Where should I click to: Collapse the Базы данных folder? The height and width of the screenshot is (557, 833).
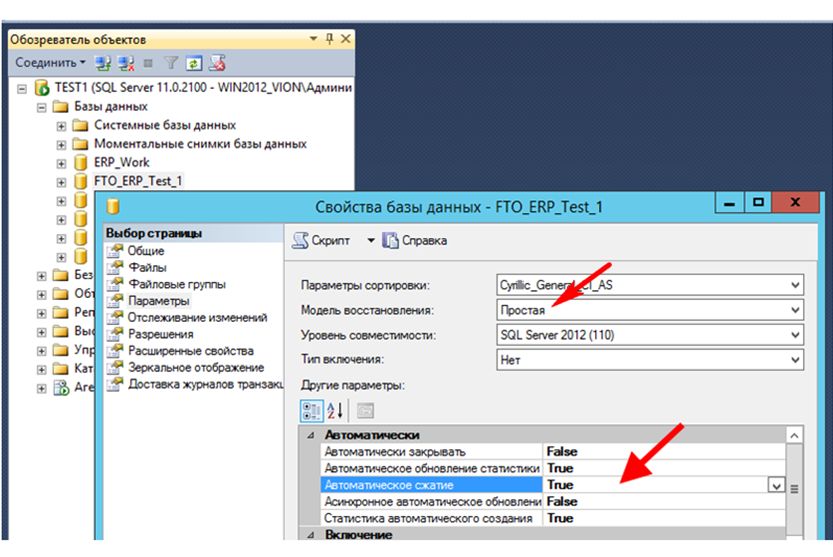41,107
